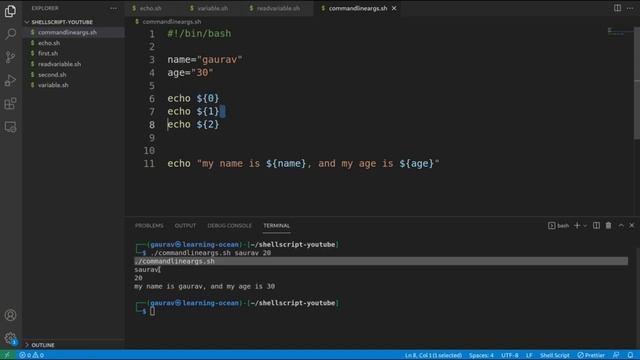The height and width of the screenshot is (360, 640).
Task: Kill terminal with trash icon
Action: click(x=609, y=225)
